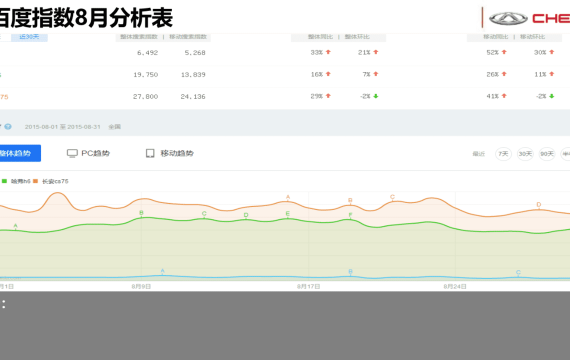The width and height of the screenshot is (570, 360).
Task: Click the value 6,492
Action: pyautogui.click(x=148, y=53)
